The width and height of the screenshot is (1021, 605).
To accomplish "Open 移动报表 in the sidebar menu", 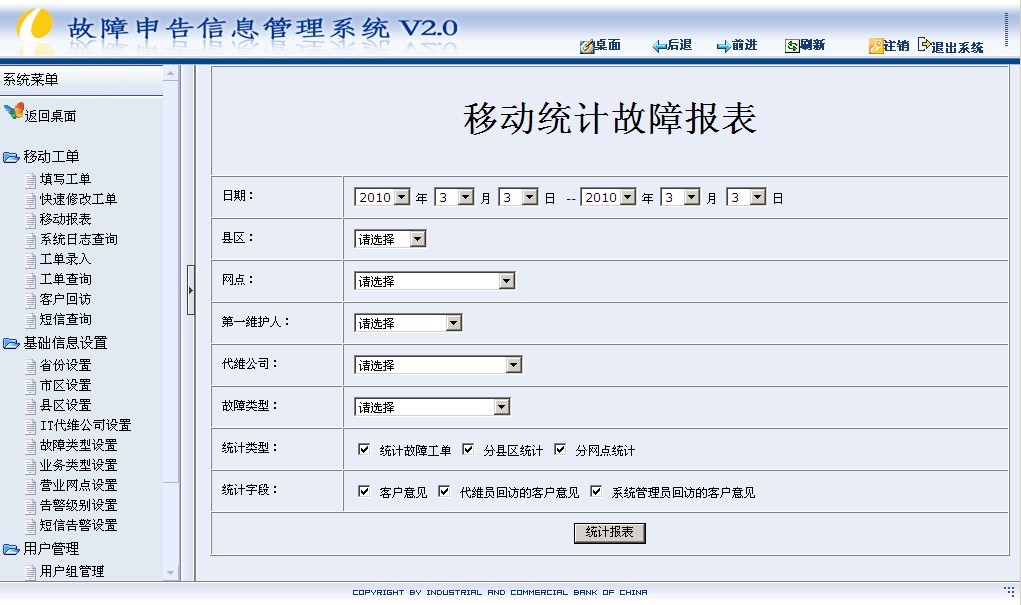I will point(65,219).
